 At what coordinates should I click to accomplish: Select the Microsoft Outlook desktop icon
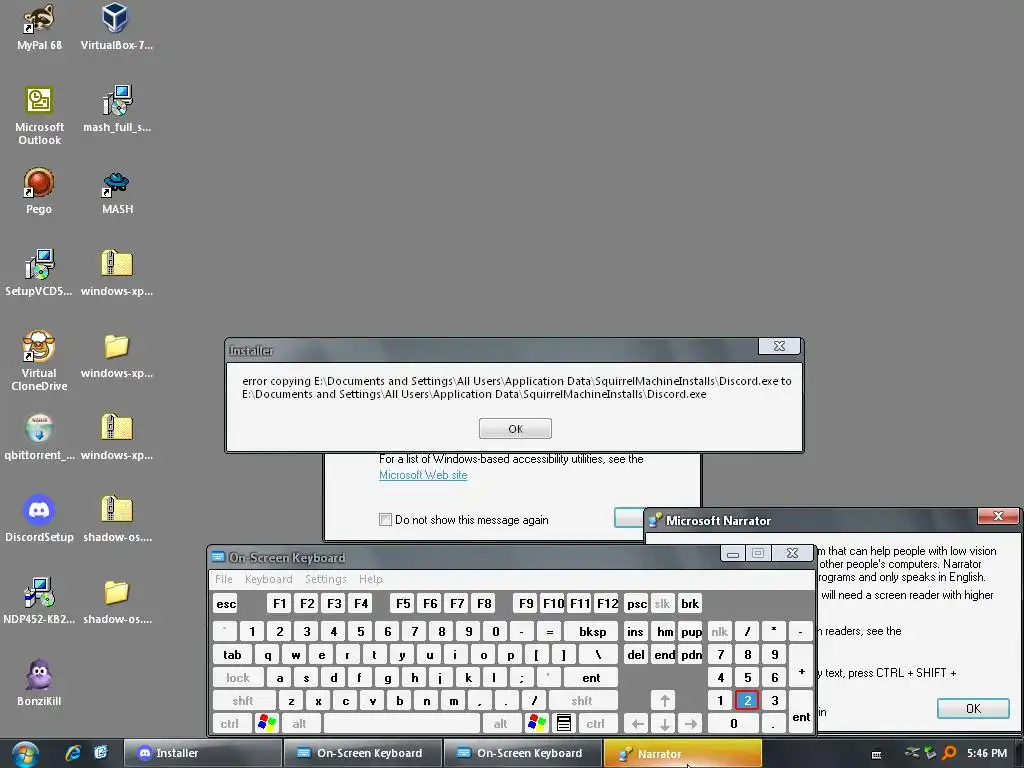pyautogui.click(x=39, y=115)
